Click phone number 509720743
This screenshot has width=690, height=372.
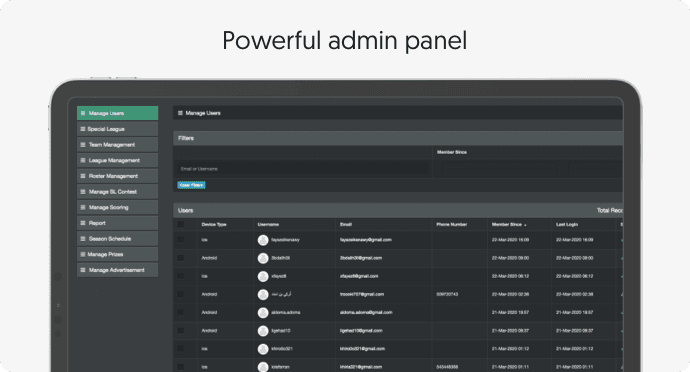pyautogui.click(x=447, y=294)
